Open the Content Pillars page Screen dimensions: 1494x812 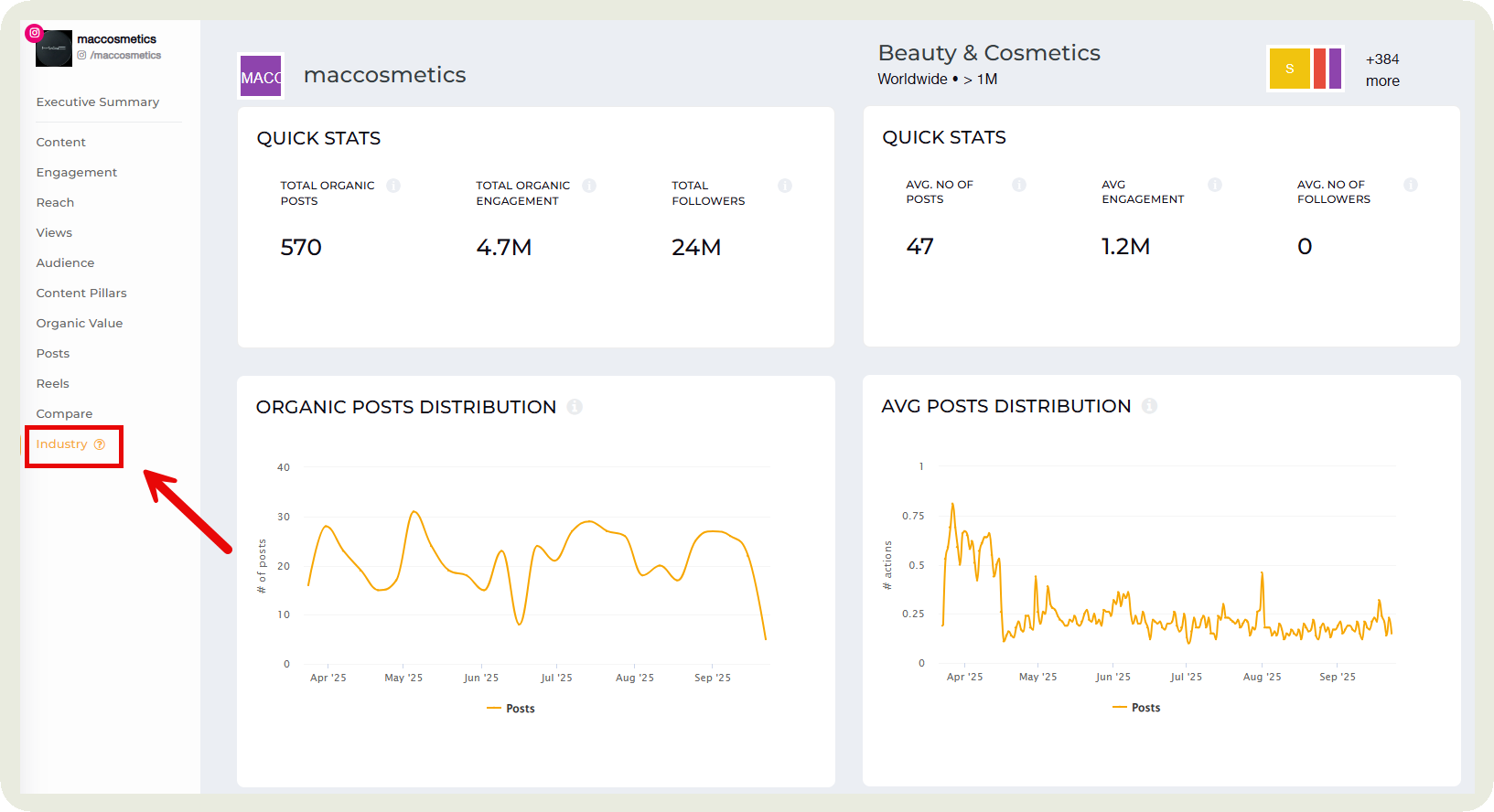coord(81,294)
